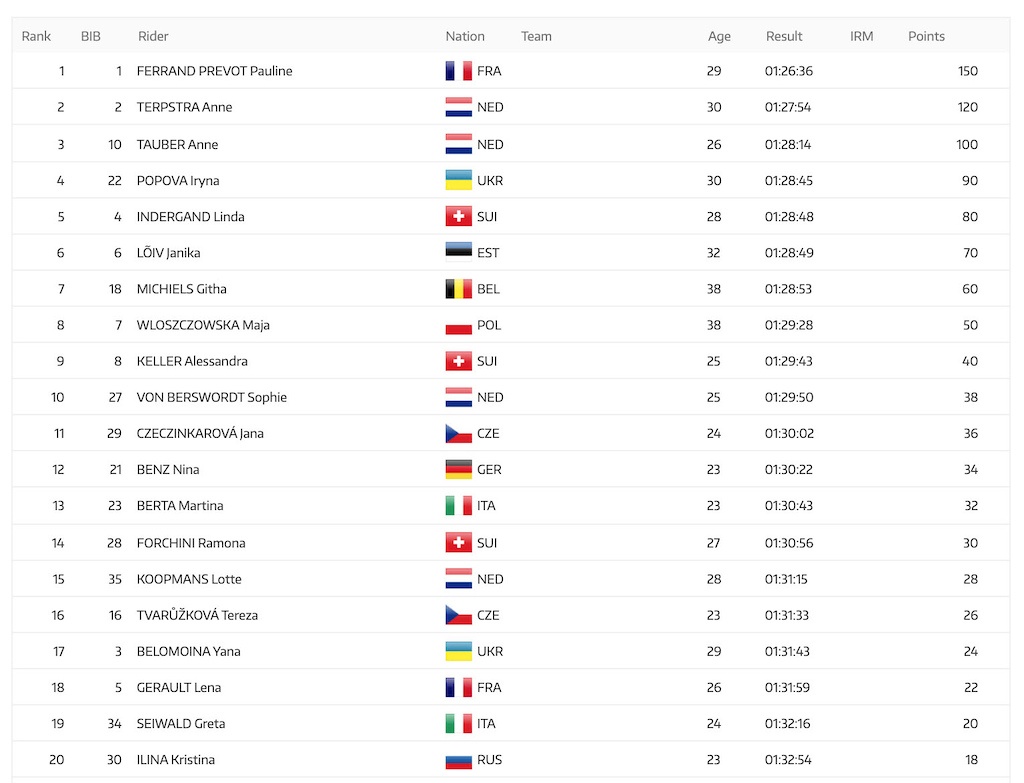This screenshot has height=783, width=1024.
Task: Click the Belgian flag beside MICHIELS Githa
Action: coord(458,289)
